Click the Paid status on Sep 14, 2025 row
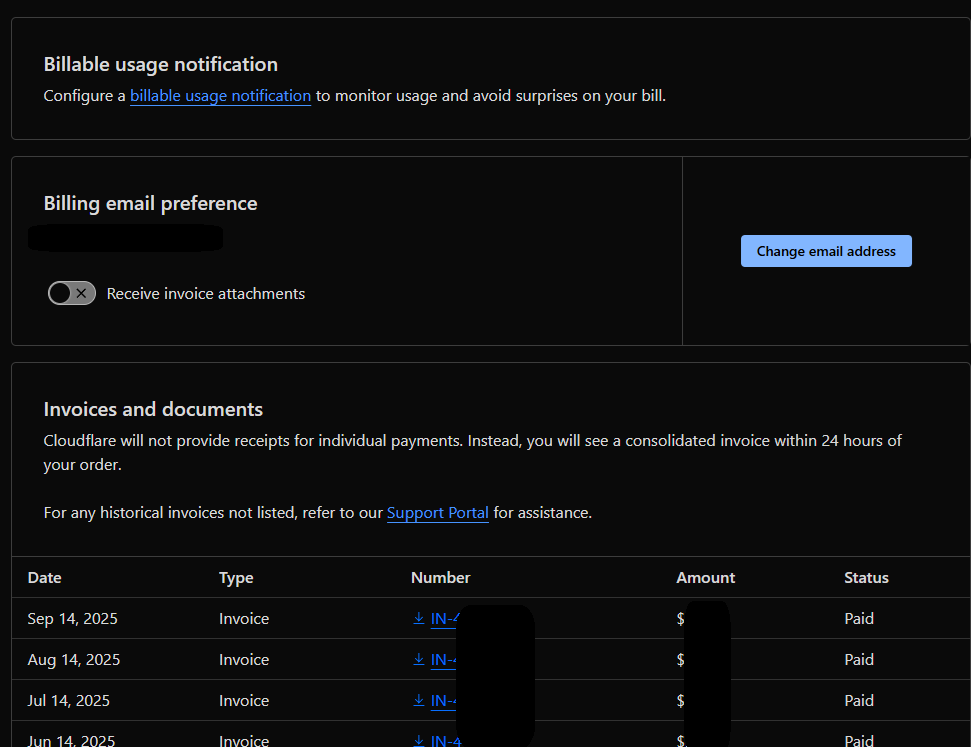The image size is (971, 747). [x=859, y=619]
